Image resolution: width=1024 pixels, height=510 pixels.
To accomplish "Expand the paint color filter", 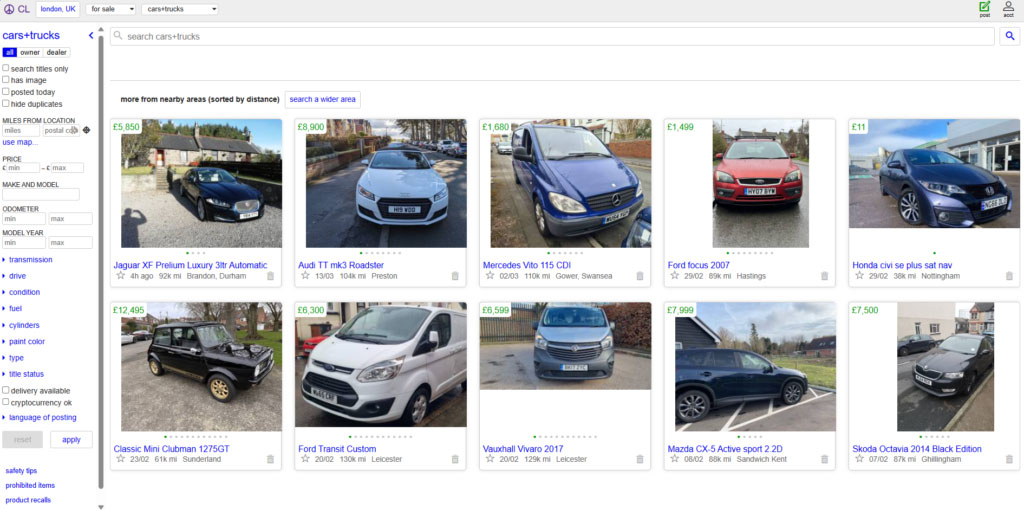I will coord(24,341).
